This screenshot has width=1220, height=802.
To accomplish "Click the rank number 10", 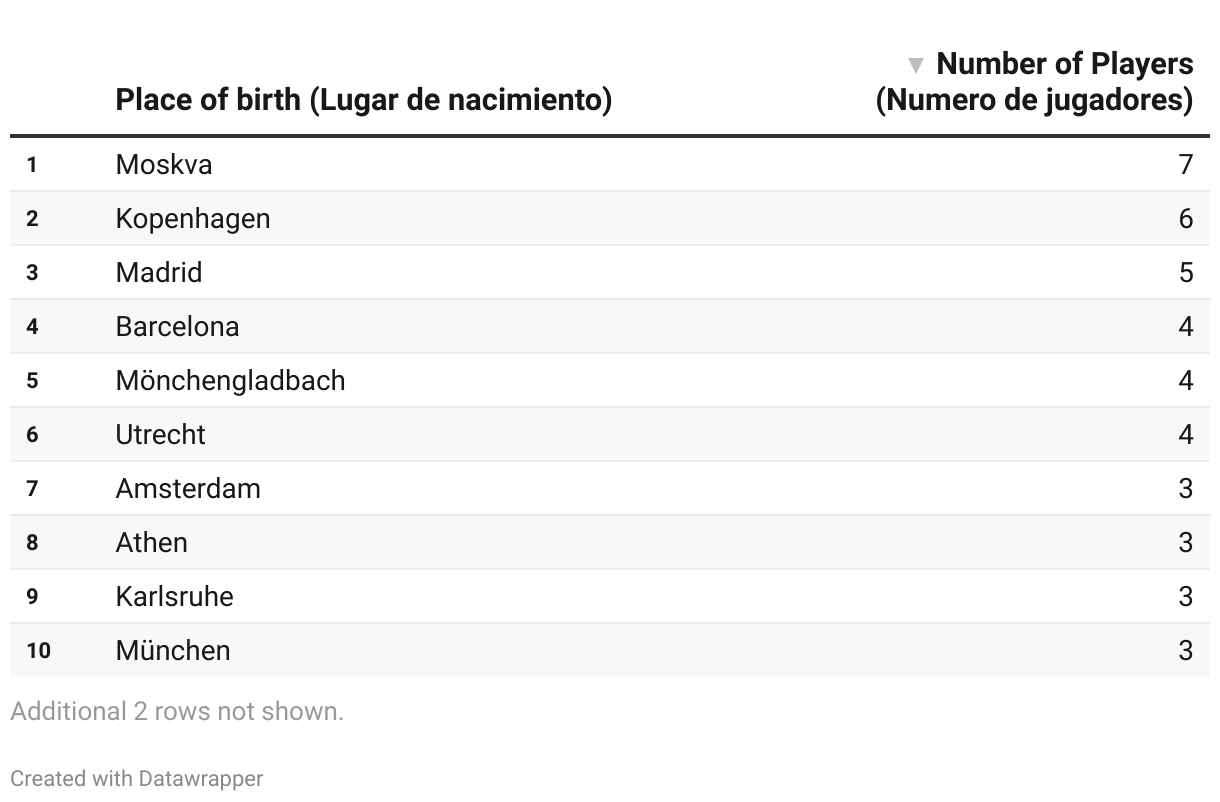I will [38, 651].
